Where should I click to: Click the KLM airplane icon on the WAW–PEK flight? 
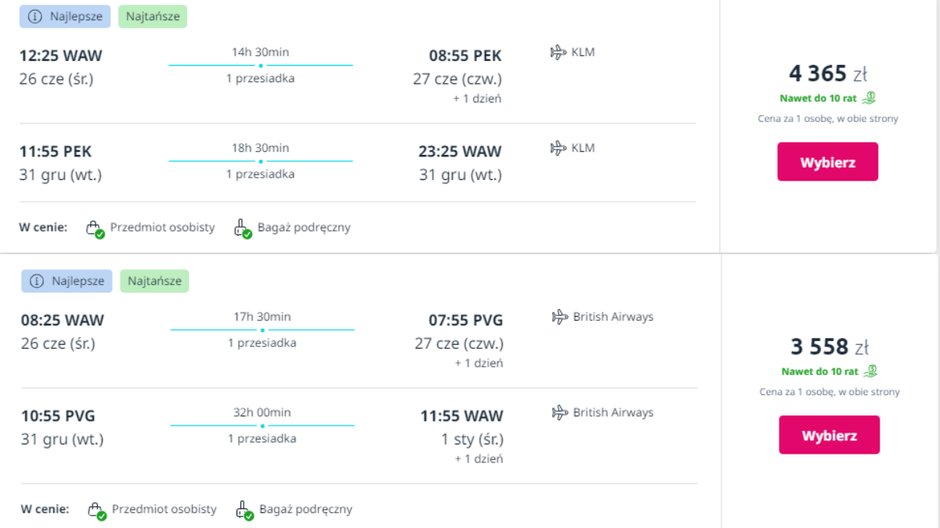(x=558, y=52)
